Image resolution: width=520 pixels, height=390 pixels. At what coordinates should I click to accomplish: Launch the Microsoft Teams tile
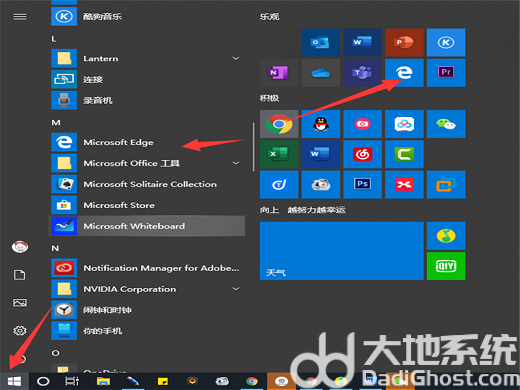pos(363,73)
